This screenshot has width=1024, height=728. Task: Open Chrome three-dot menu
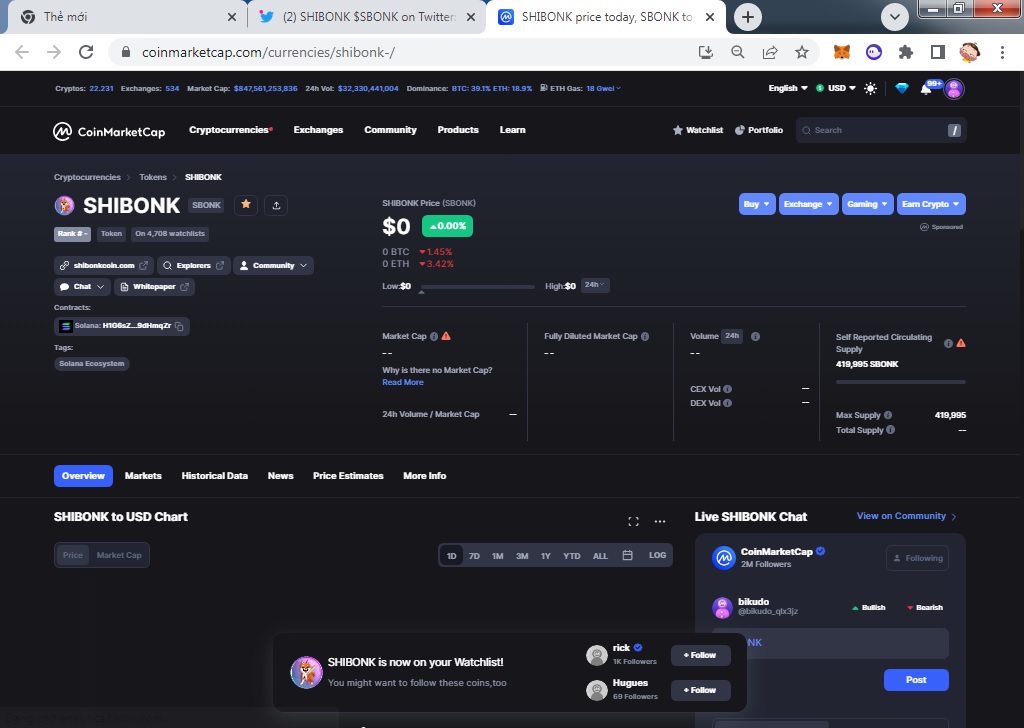1002,52
